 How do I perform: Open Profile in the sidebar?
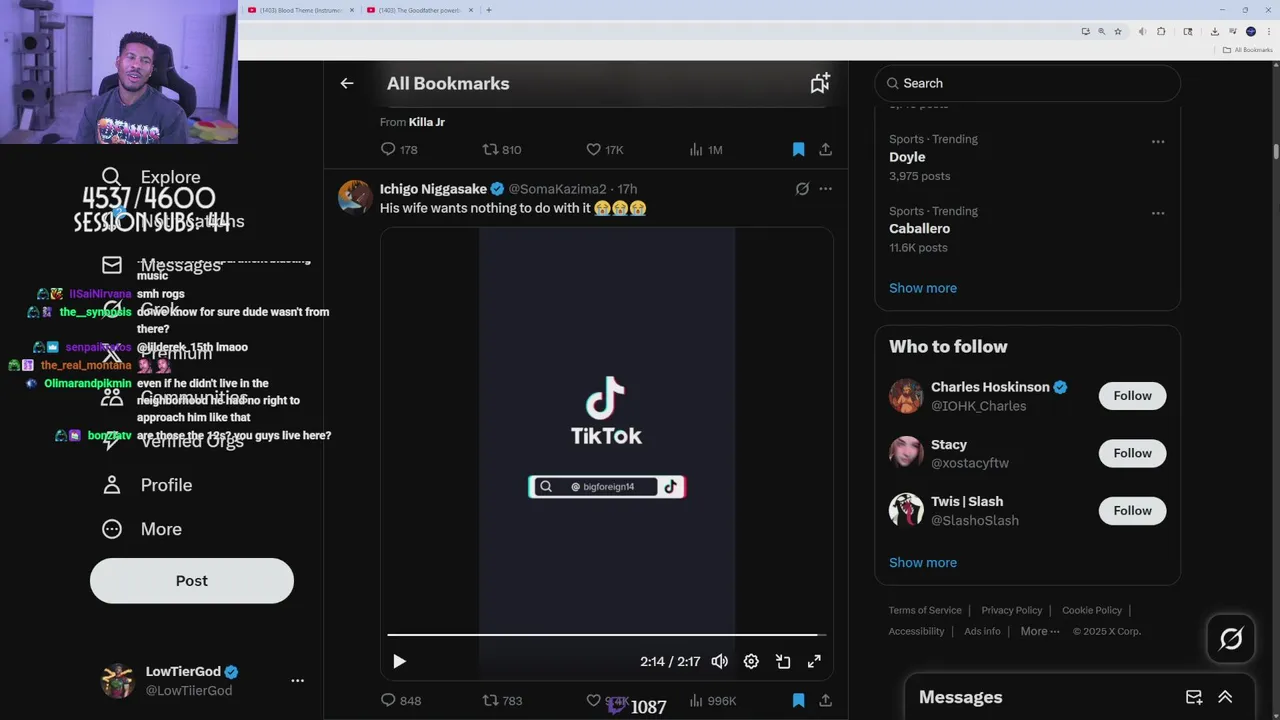(146, 485)
